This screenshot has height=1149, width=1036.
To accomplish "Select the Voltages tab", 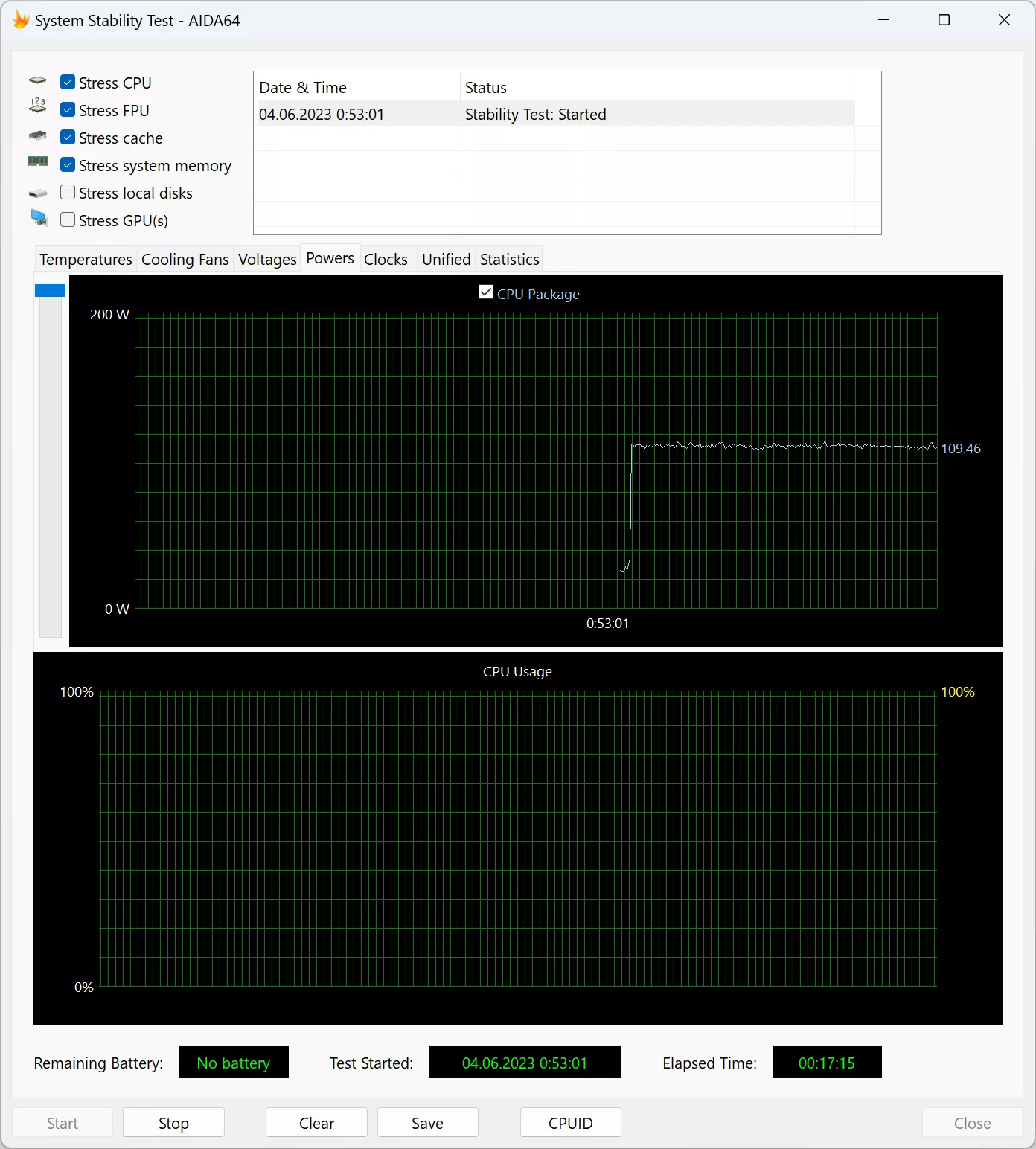I will point(267,260).
